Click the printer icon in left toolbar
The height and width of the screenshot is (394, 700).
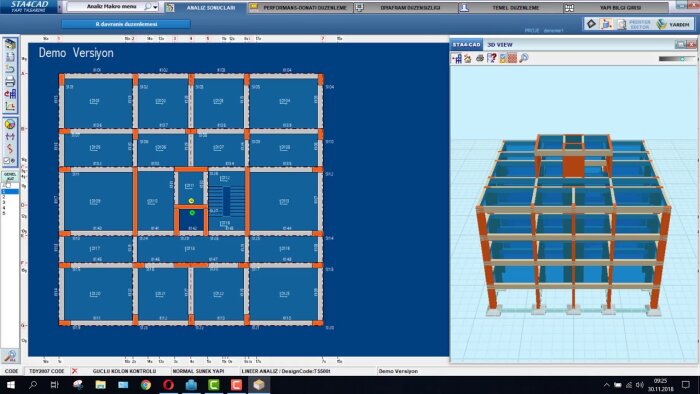point(10,81)
